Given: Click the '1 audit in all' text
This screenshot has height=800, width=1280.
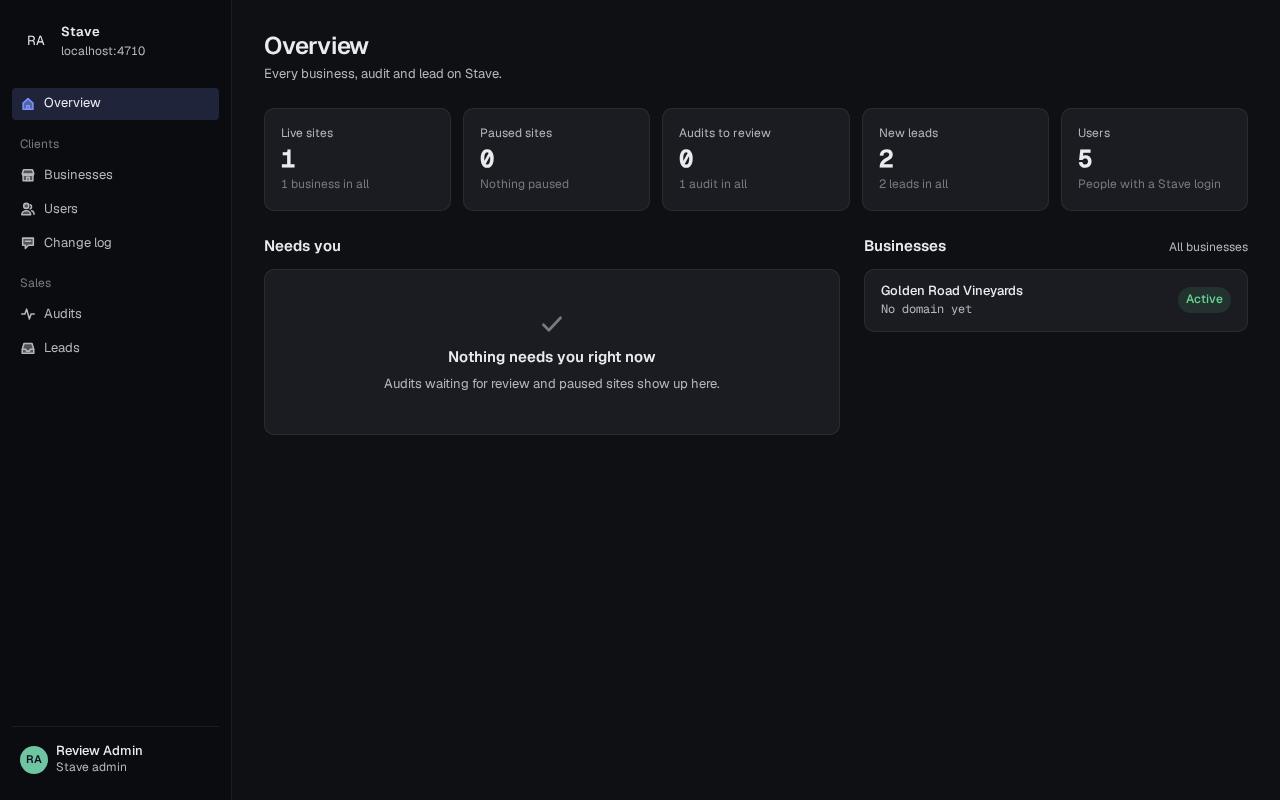Looking at the screenshot, I should tap(713, 184).
